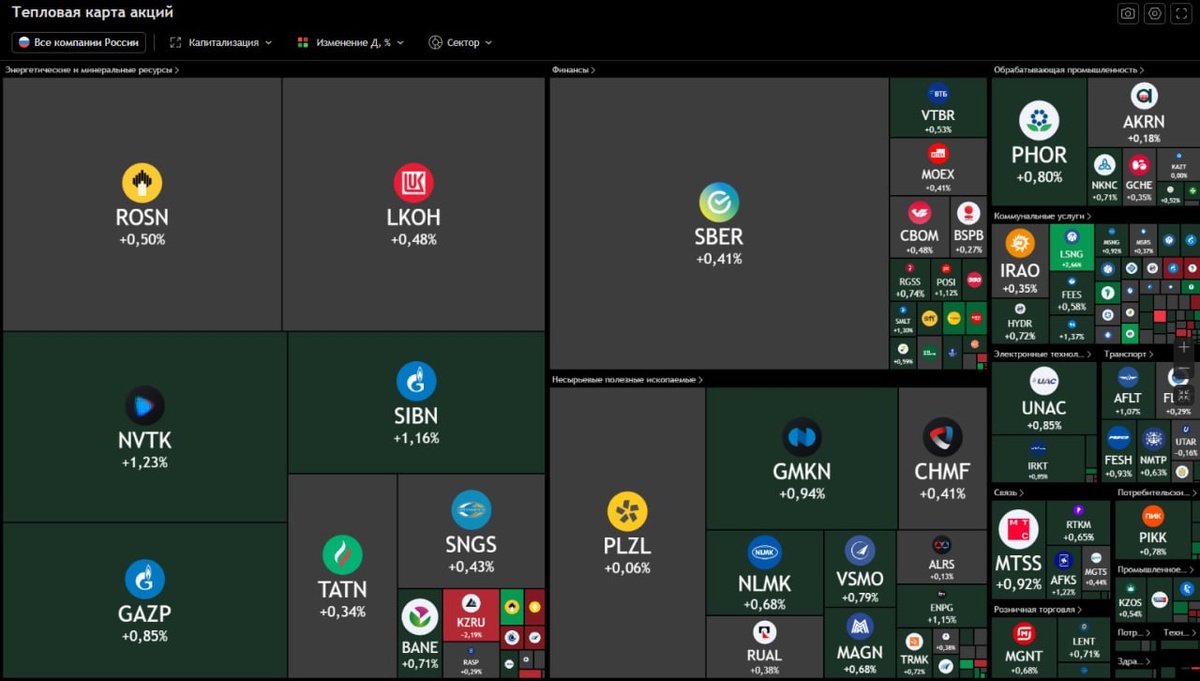Click the ROSN Rosneft logo
The width and height of the screenshot is (1200, 681).
coord(142,183)
